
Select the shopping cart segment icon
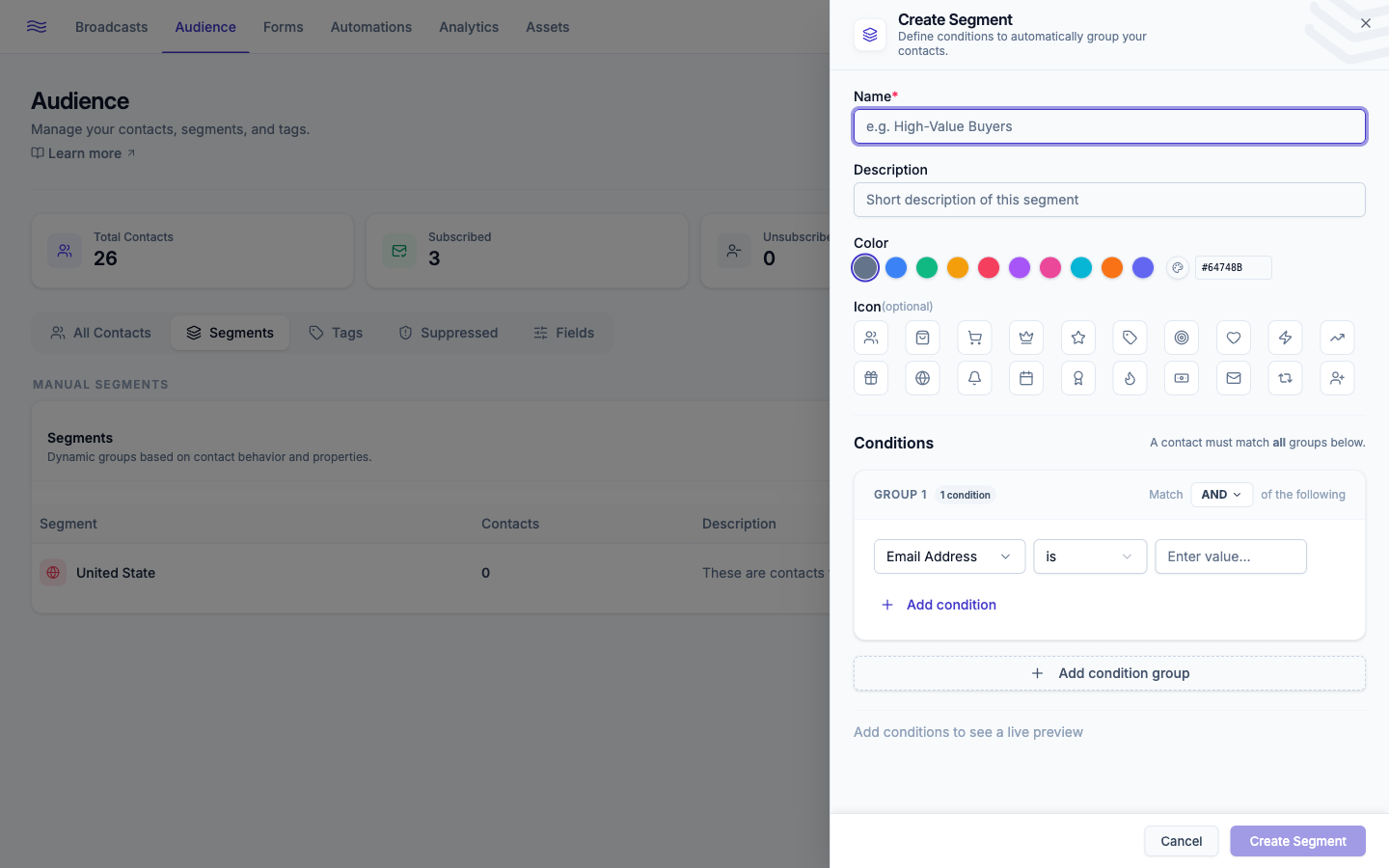click(x=974, y=338)
